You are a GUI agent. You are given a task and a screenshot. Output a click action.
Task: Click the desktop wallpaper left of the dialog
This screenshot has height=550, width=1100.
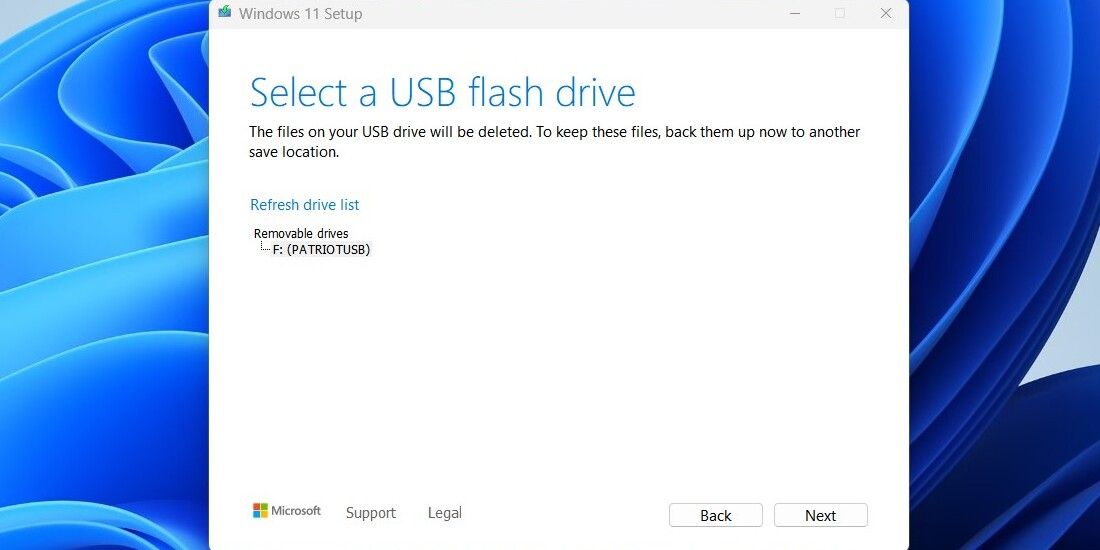pos(100,300)
